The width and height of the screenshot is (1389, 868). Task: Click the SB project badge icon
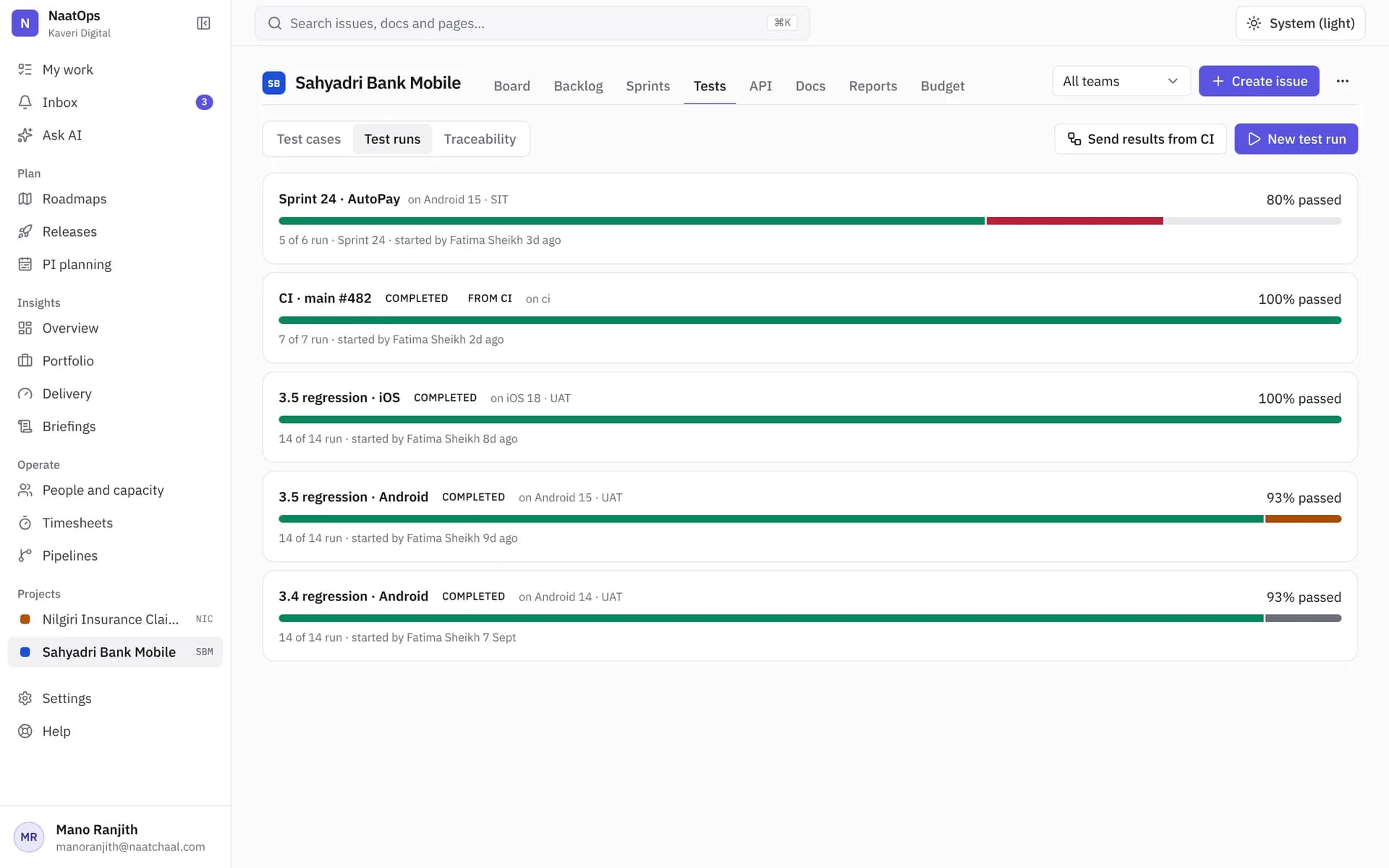pos(273,82)
